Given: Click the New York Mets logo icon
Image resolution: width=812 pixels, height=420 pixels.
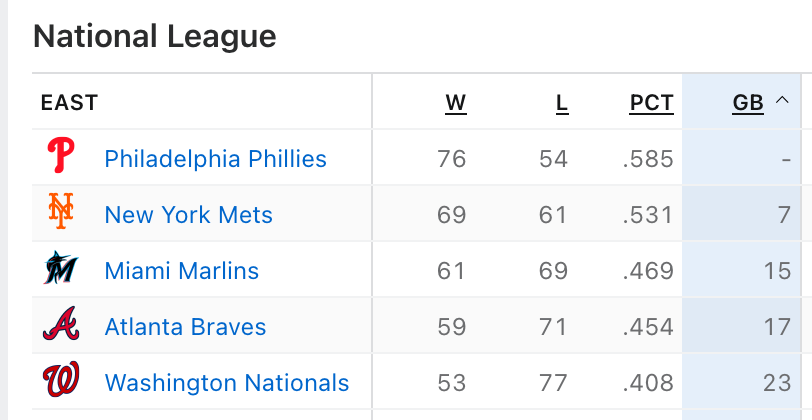Looking at the screenshot, I should click(61, 211).
